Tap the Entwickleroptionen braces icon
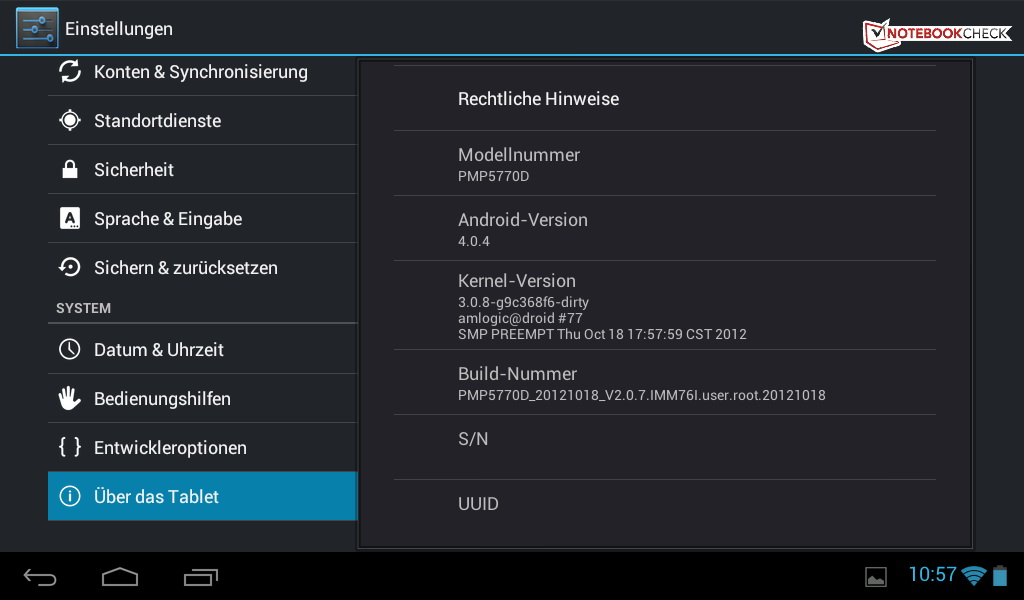Screen dimensions: 1024x600 click(70, 448)
